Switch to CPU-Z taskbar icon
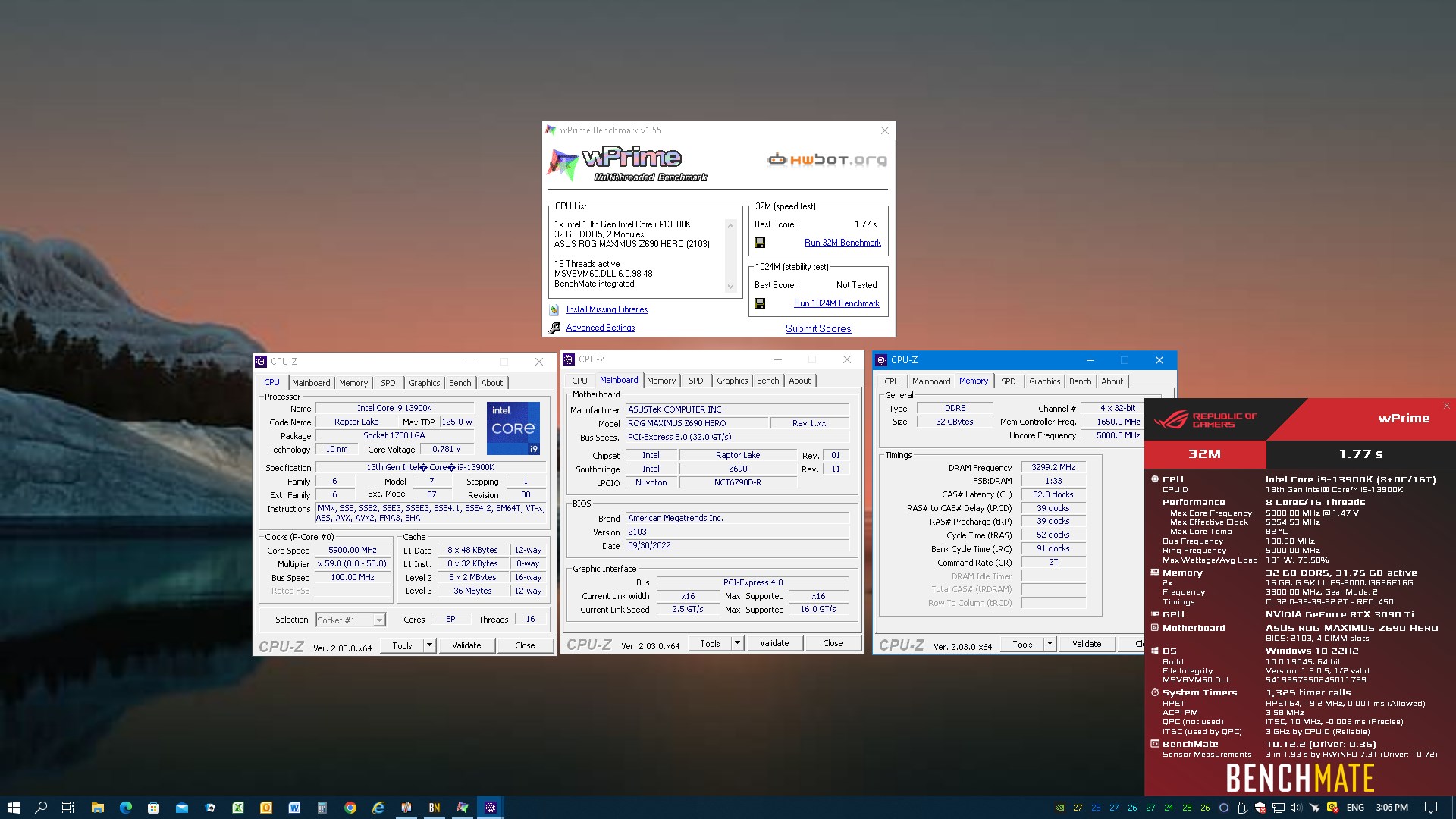The height and width of the screenshot is (819, 1456). click(x=491, y=808)
